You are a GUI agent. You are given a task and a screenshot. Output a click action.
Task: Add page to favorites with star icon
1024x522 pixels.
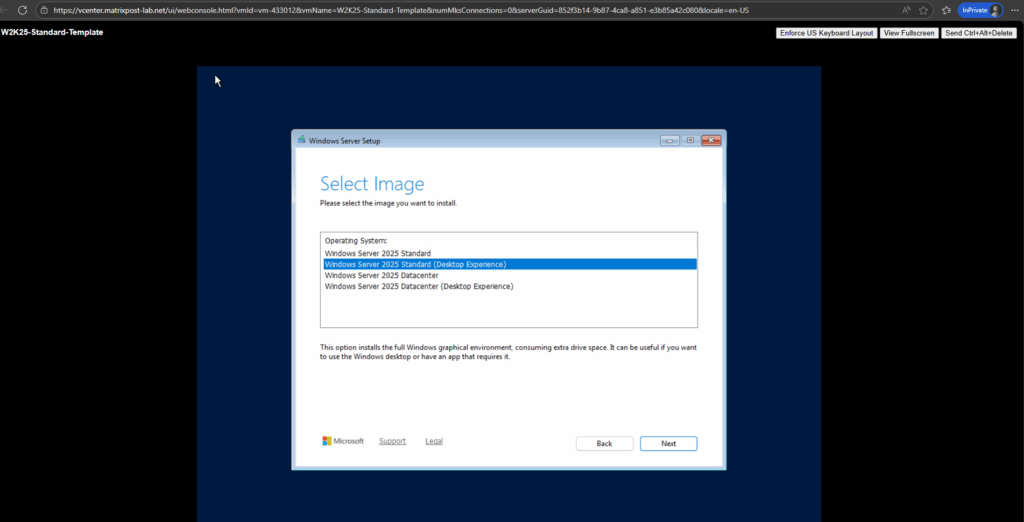pos(923,10)
